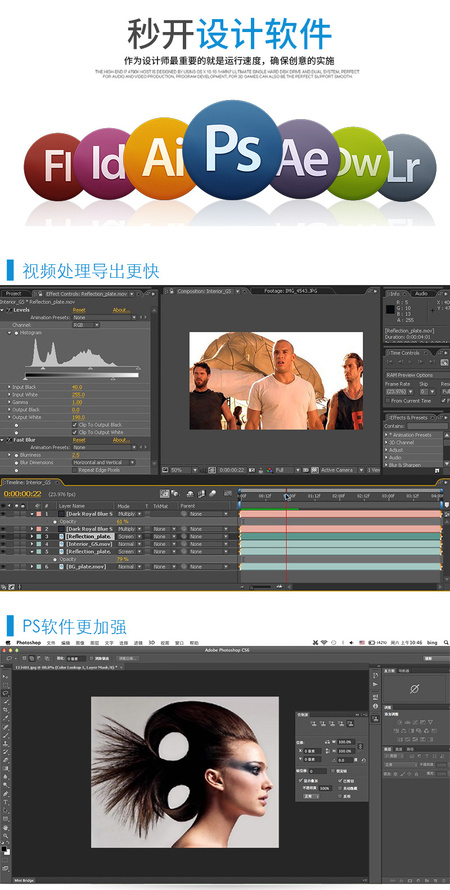Open the 文件 menu in Photoshop
Image resolution: width=450 pixels, height=890 pixels.
coord(51,643)
